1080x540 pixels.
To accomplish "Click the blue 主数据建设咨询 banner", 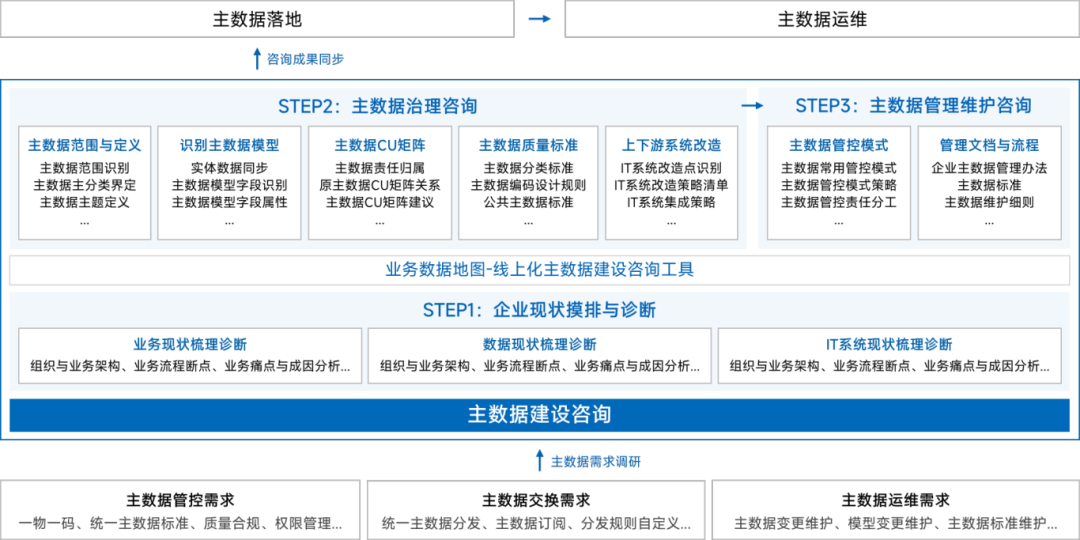I will [539, 414].
